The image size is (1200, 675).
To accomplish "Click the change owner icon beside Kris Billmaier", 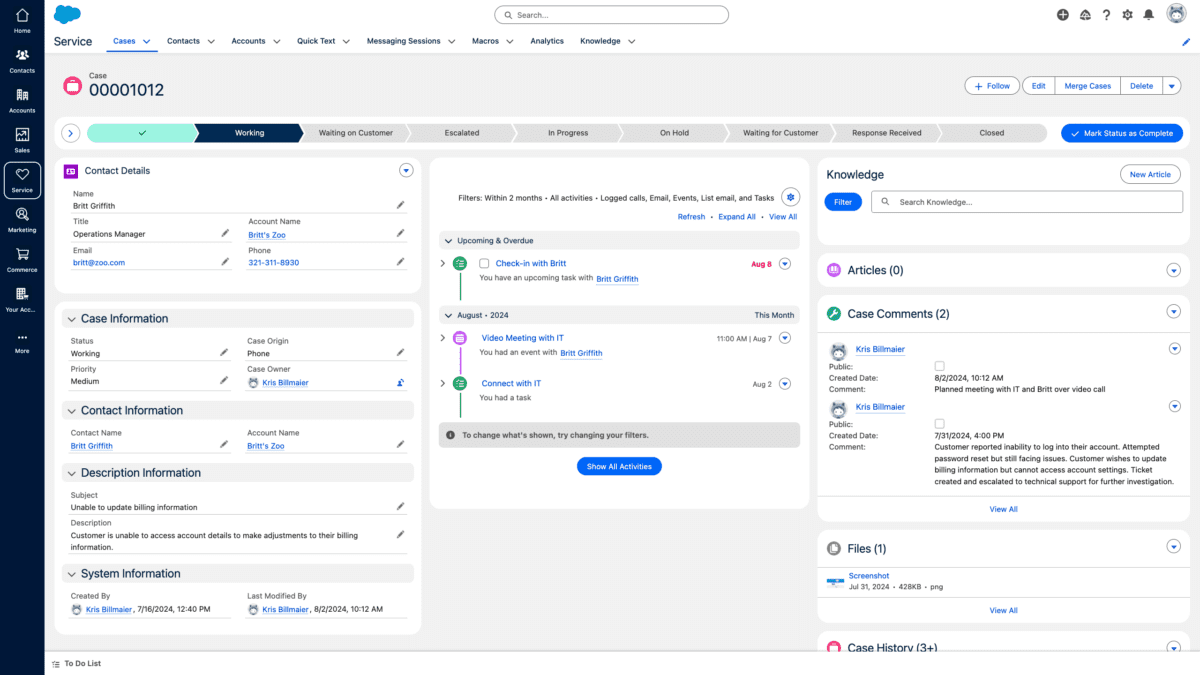I will [x=401, y=381].
